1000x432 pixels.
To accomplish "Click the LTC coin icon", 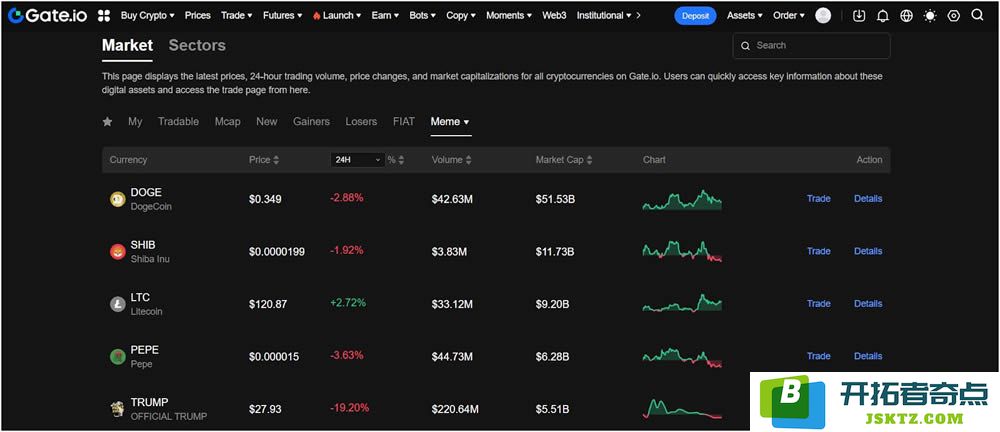I will (117, 304).
